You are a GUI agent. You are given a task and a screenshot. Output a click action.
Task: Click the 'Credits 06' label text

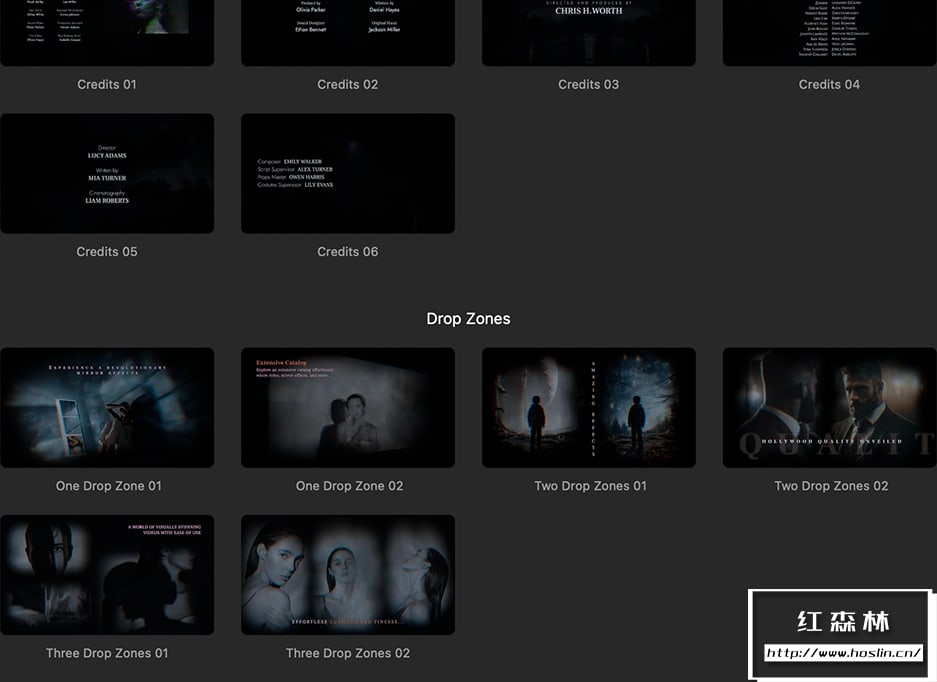tap(348, 252)
